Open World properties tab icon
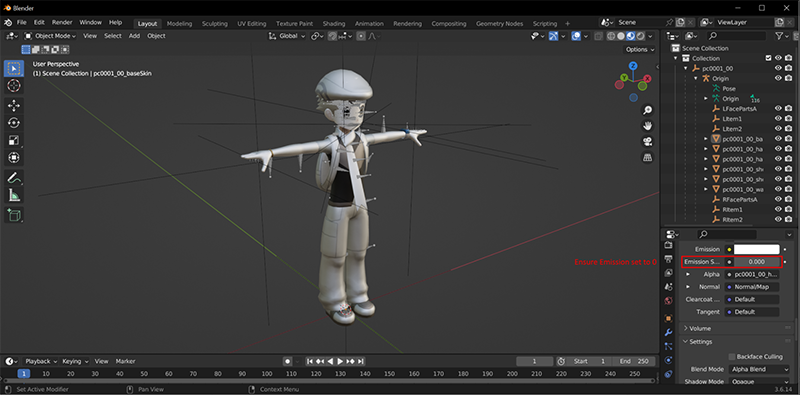The image size is (800, 395). pos(668,301)
